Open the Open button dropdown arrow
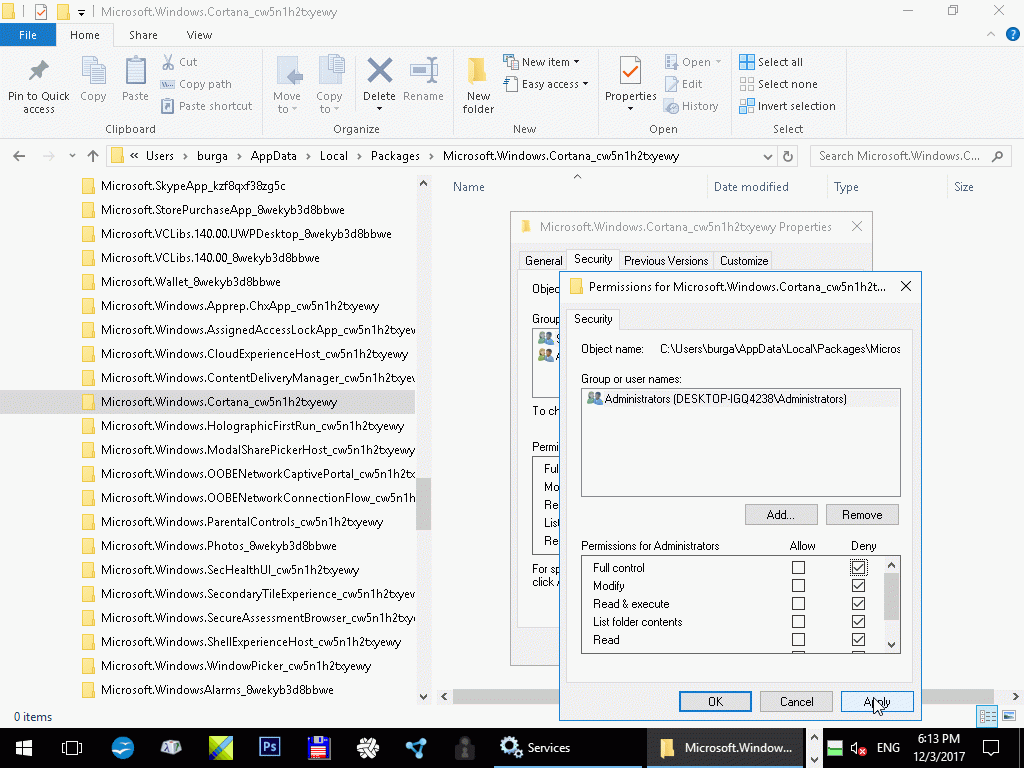This screenshot has width=1024, height=768. (718, 62)
